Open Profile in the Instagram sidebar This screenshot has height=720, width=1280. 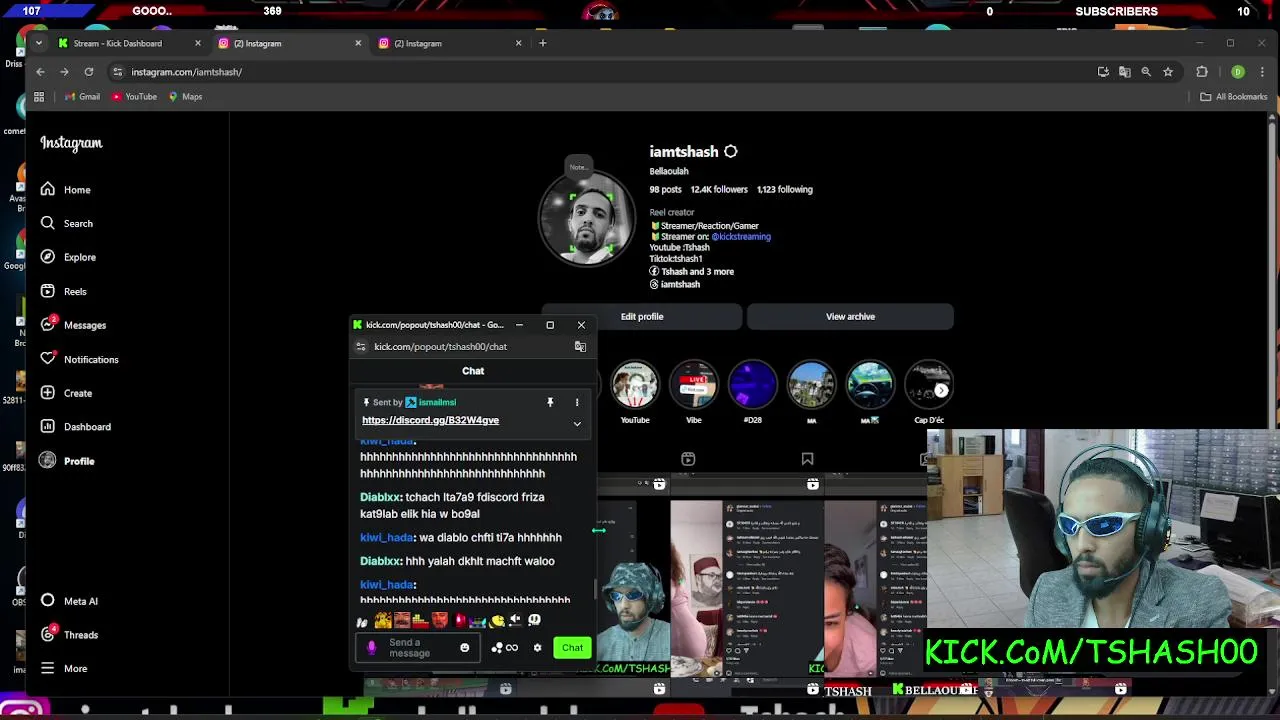[x=67, y=461]
